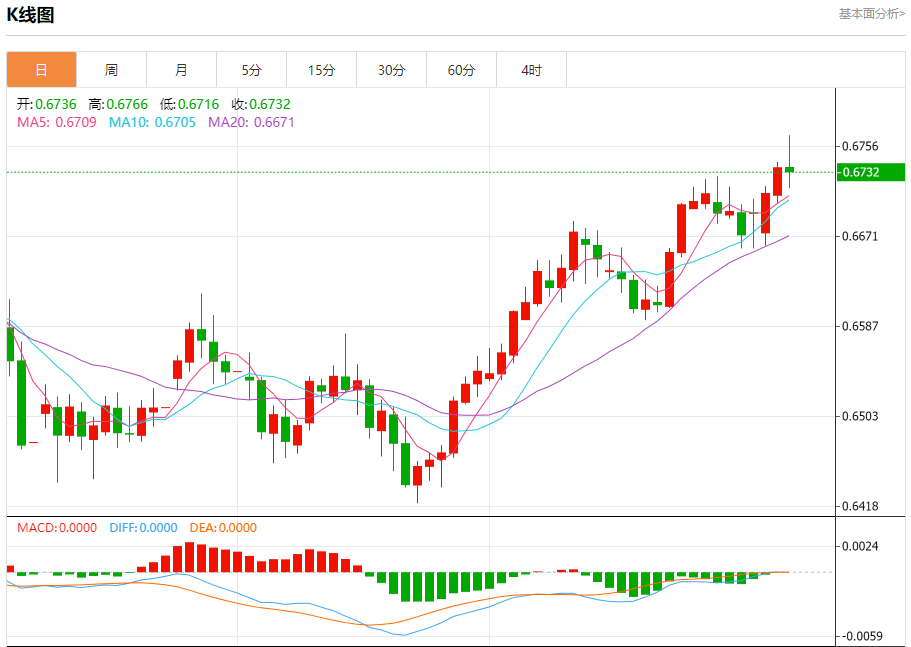Click the MA20 indicator label
911x647 pixels.
click(x=251, y=122)
